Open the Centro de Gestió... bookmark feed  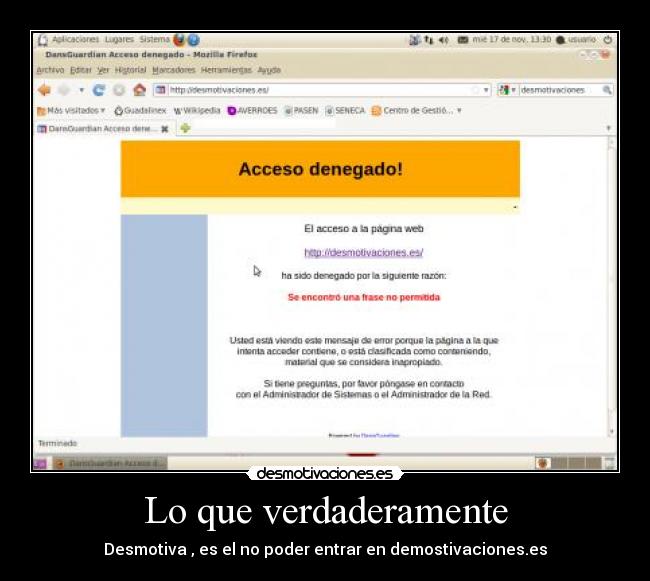[x=416, y=111]
